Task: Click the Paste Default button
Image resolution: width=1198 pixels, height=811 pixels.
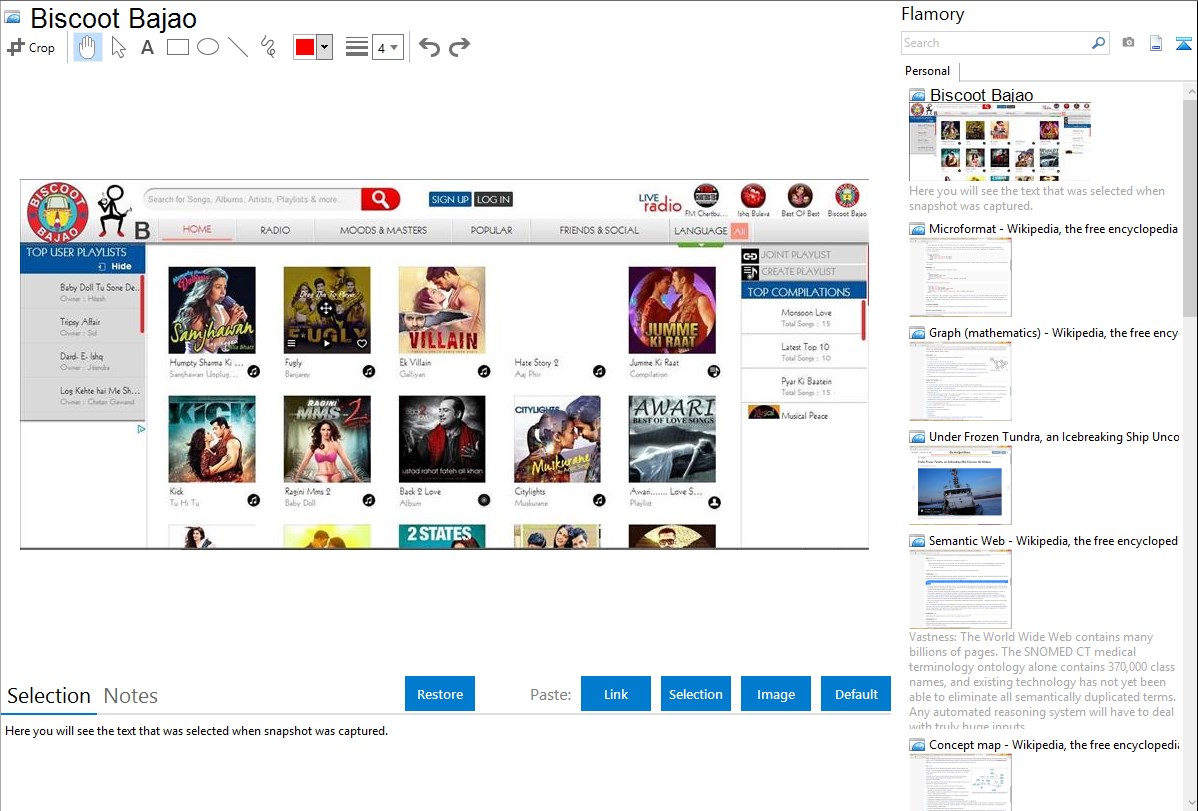Action: click(856, 694)
